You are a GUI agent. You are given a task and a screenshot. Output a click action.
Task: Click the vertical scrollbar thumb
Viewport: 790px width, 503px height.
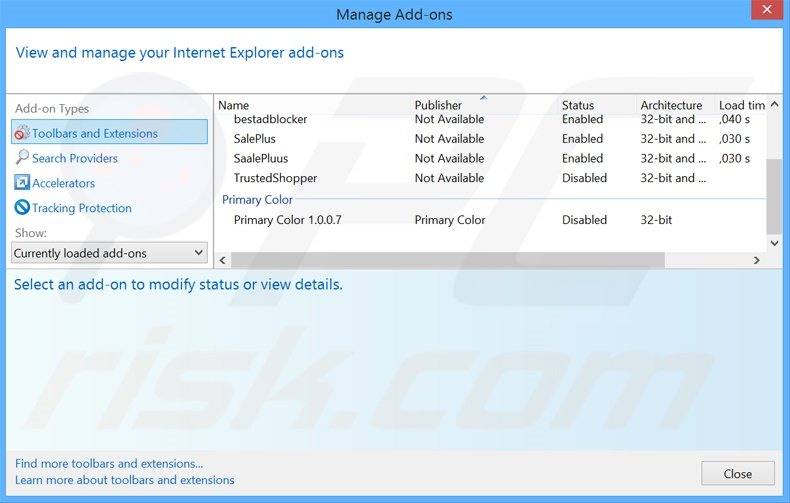click(774, 197)
